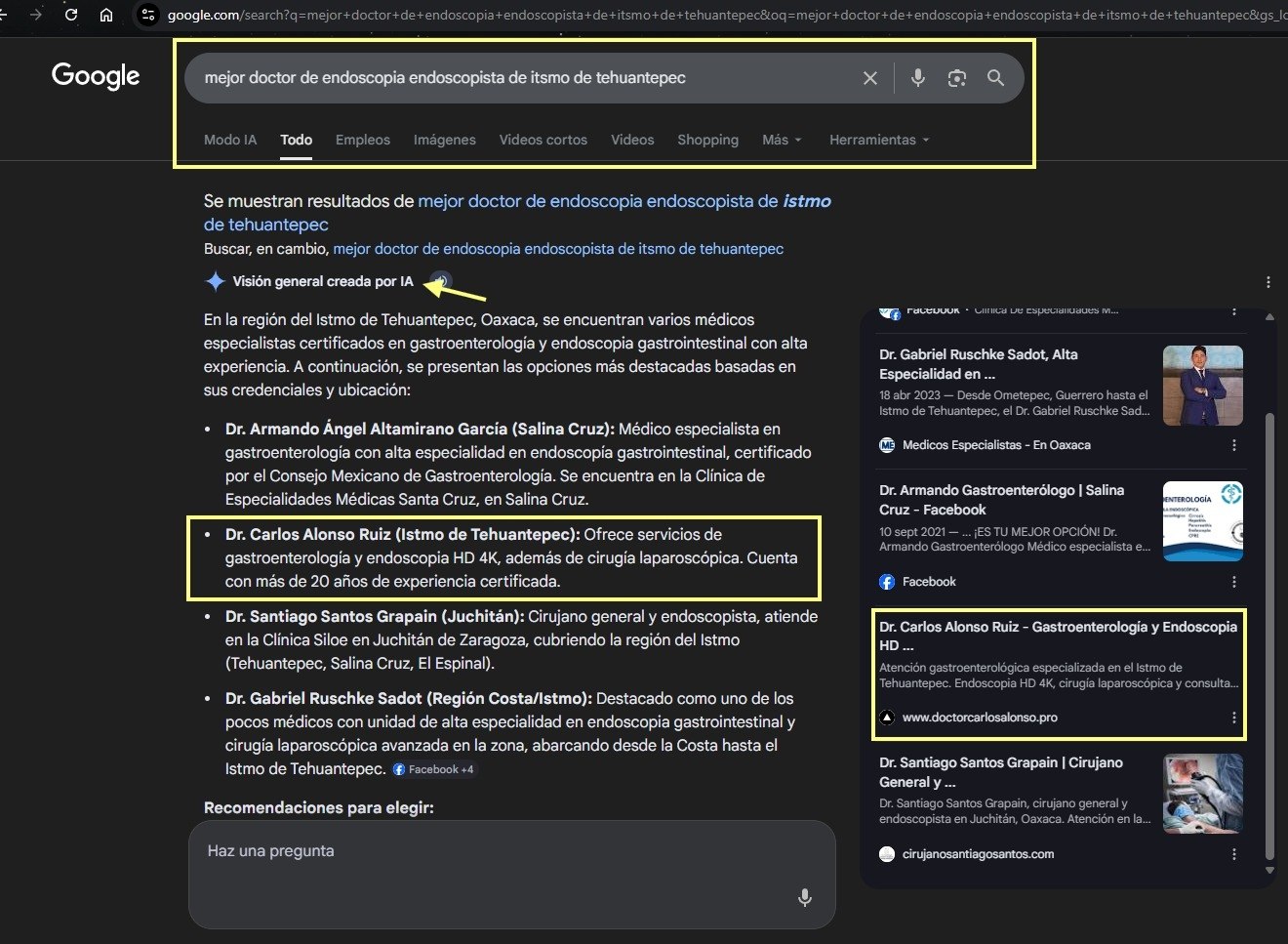This screenshot has height=944, width=1288.
Task: Click the browser forward arrow
Action: pos(36,15)
